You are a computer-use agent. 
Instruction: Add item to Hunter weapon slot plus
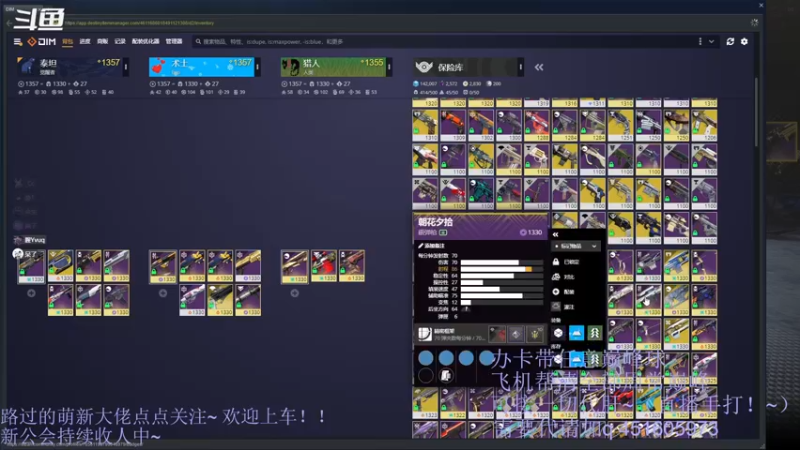point(294,293)
